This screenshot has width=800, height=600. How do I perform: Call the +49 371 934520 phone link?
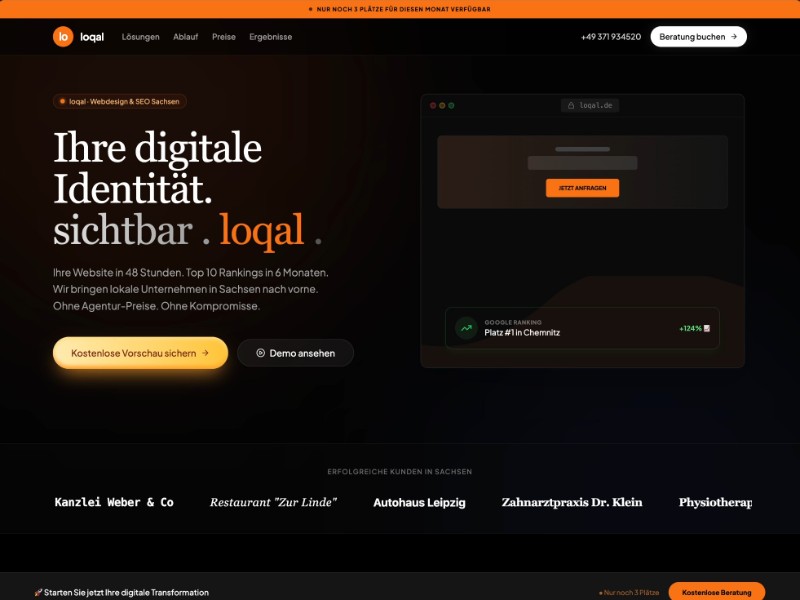(610, 37)
